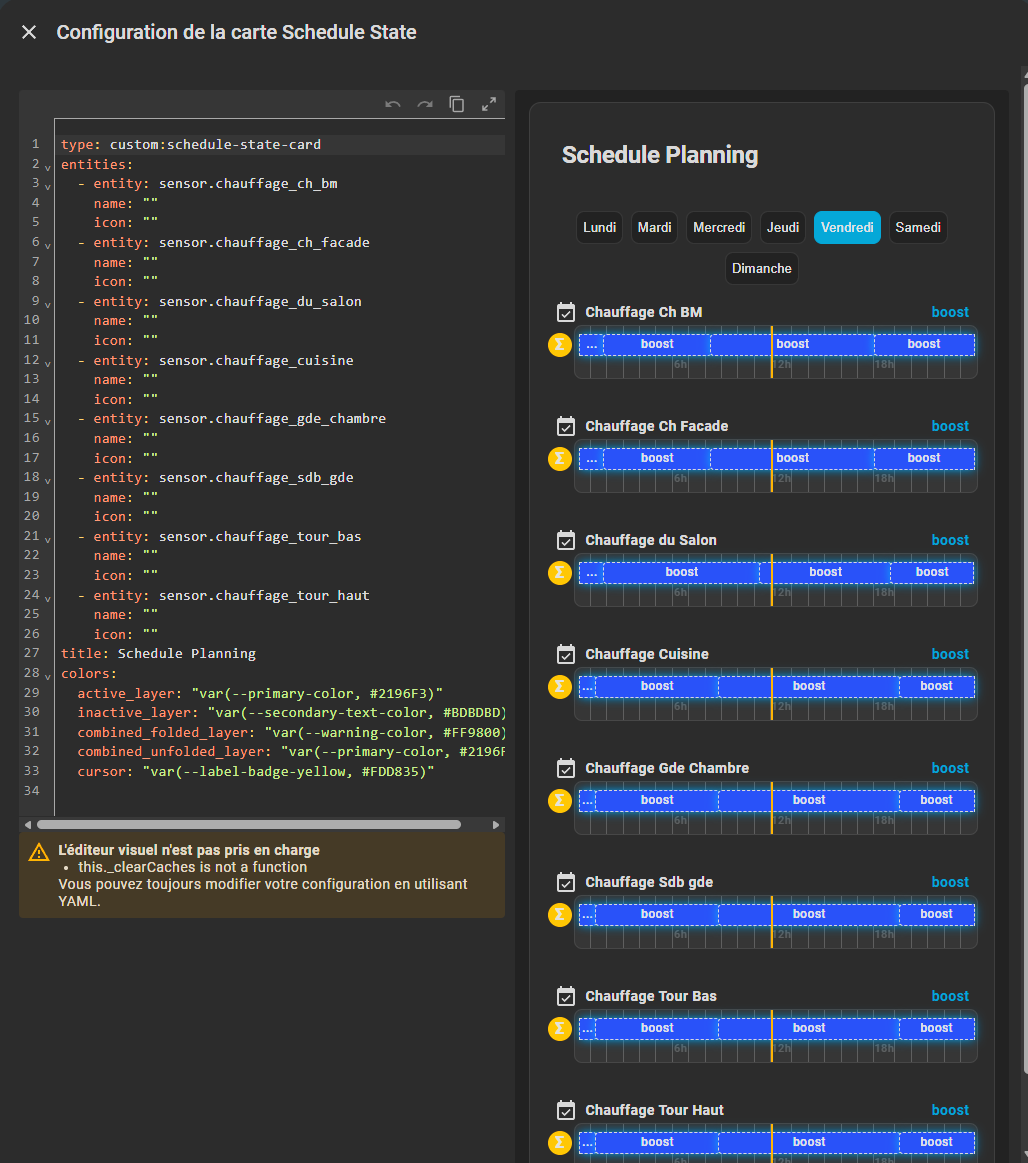Click the middle boost block of Chauffage Gde Chambre
The image size is (1028, 1163).
[808, 800]
